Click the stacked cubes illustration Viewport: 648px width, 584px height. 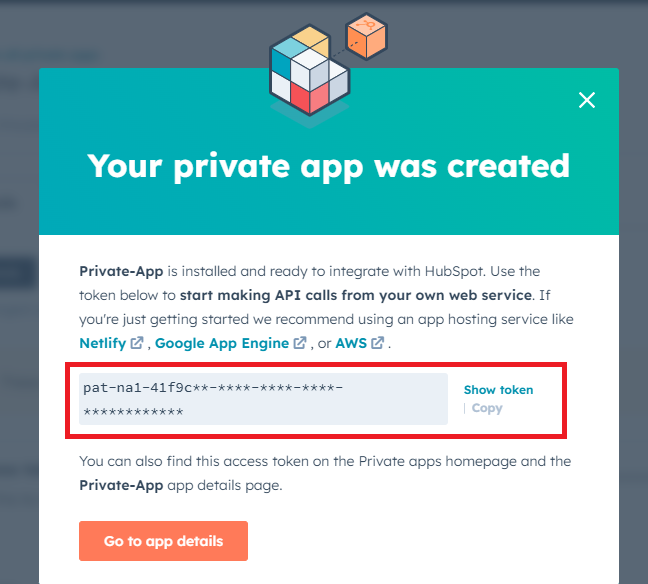[x=308, y=75]
